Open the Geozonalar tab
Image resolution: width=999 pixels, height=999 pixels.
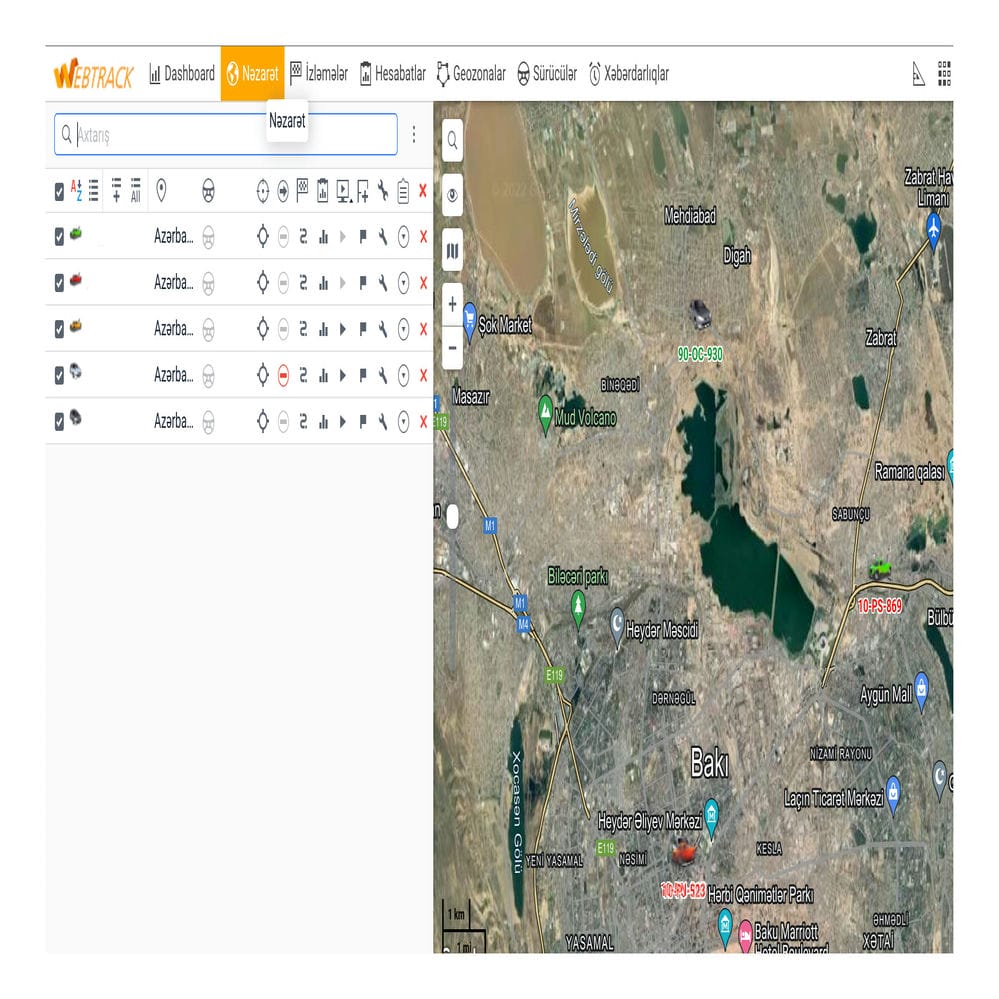pyautogui.click(x=471, y=74)
